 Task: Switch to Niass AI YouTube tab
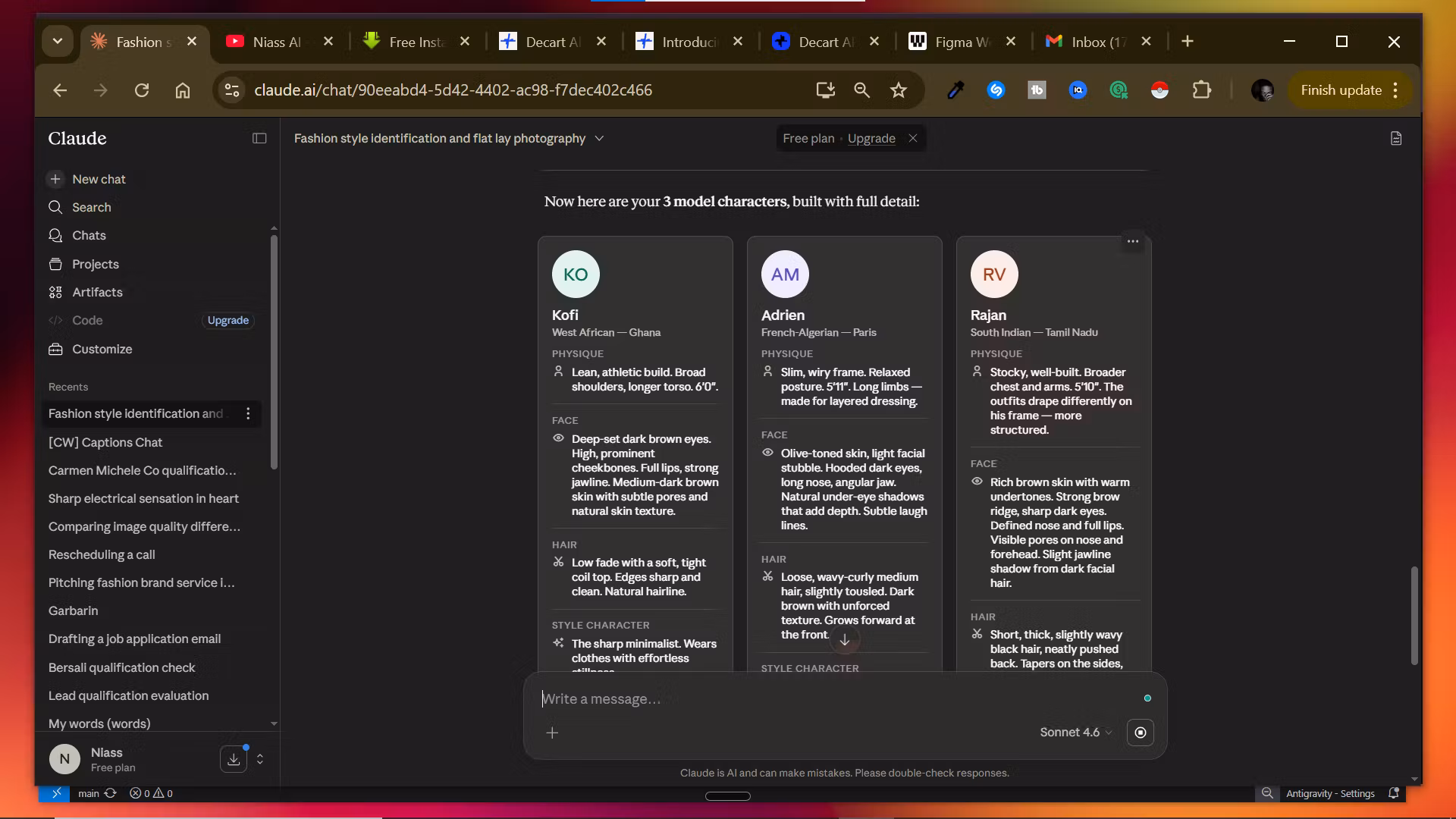tap(277, 42)
